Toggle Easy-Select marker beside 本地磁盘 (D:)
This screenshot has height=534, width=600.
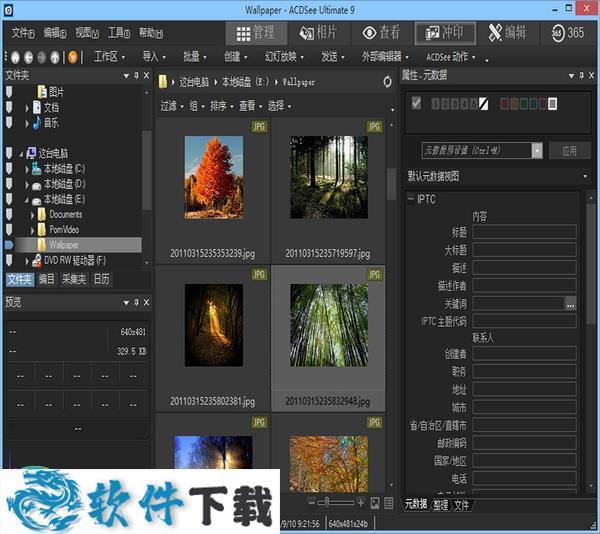tap(9, 184)
